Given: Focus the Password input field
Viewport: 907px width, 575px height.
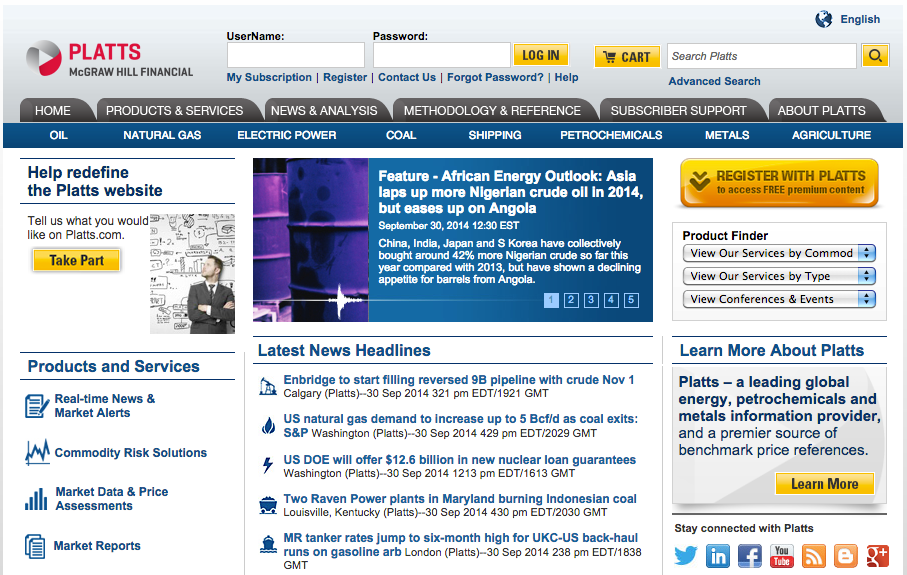Looking at the screenshot, I should point(441,56).
